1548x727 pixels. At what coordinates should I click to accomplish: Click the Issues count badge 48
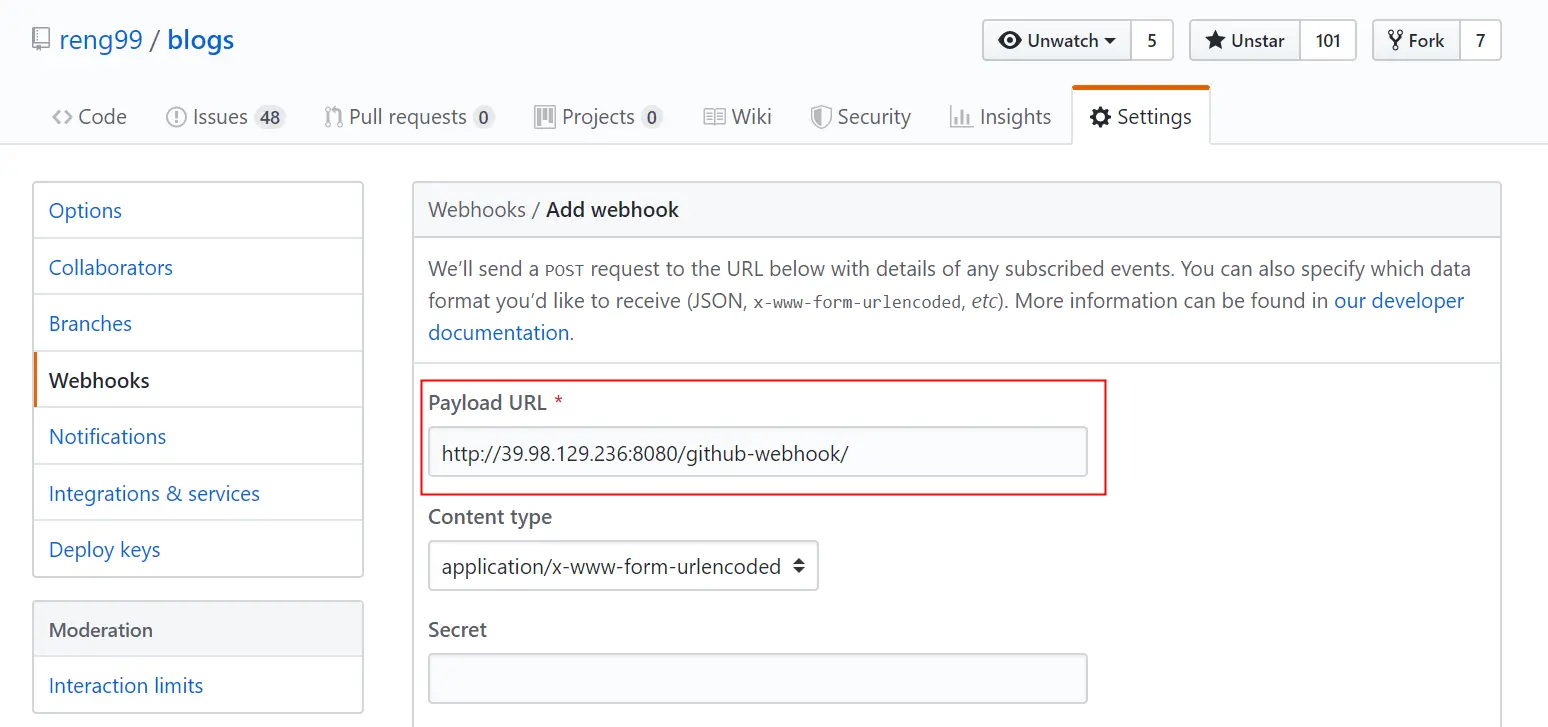270,118
